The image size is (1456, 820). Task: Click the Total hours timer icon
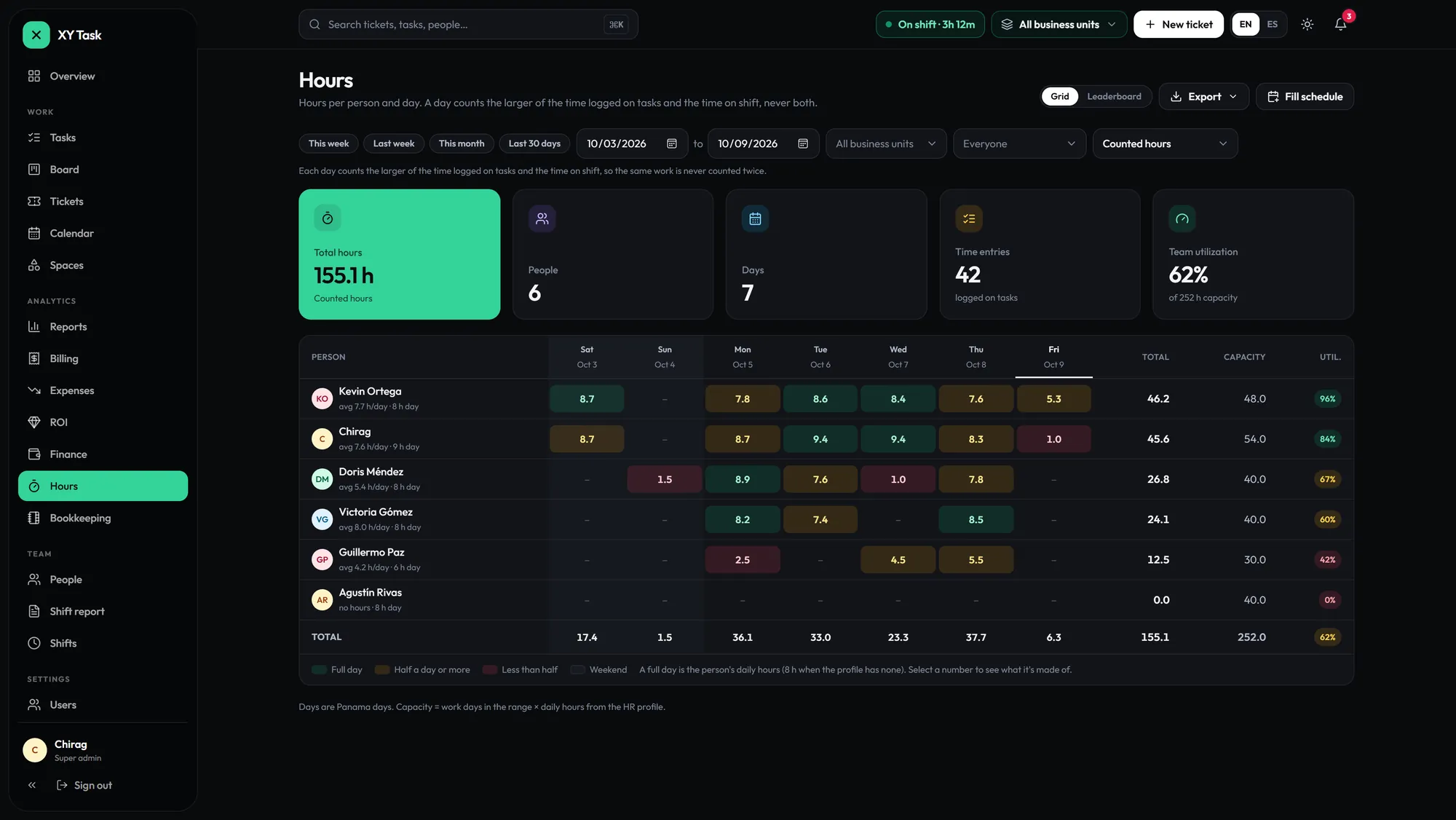pyautogui.click(x=328, y=218)
